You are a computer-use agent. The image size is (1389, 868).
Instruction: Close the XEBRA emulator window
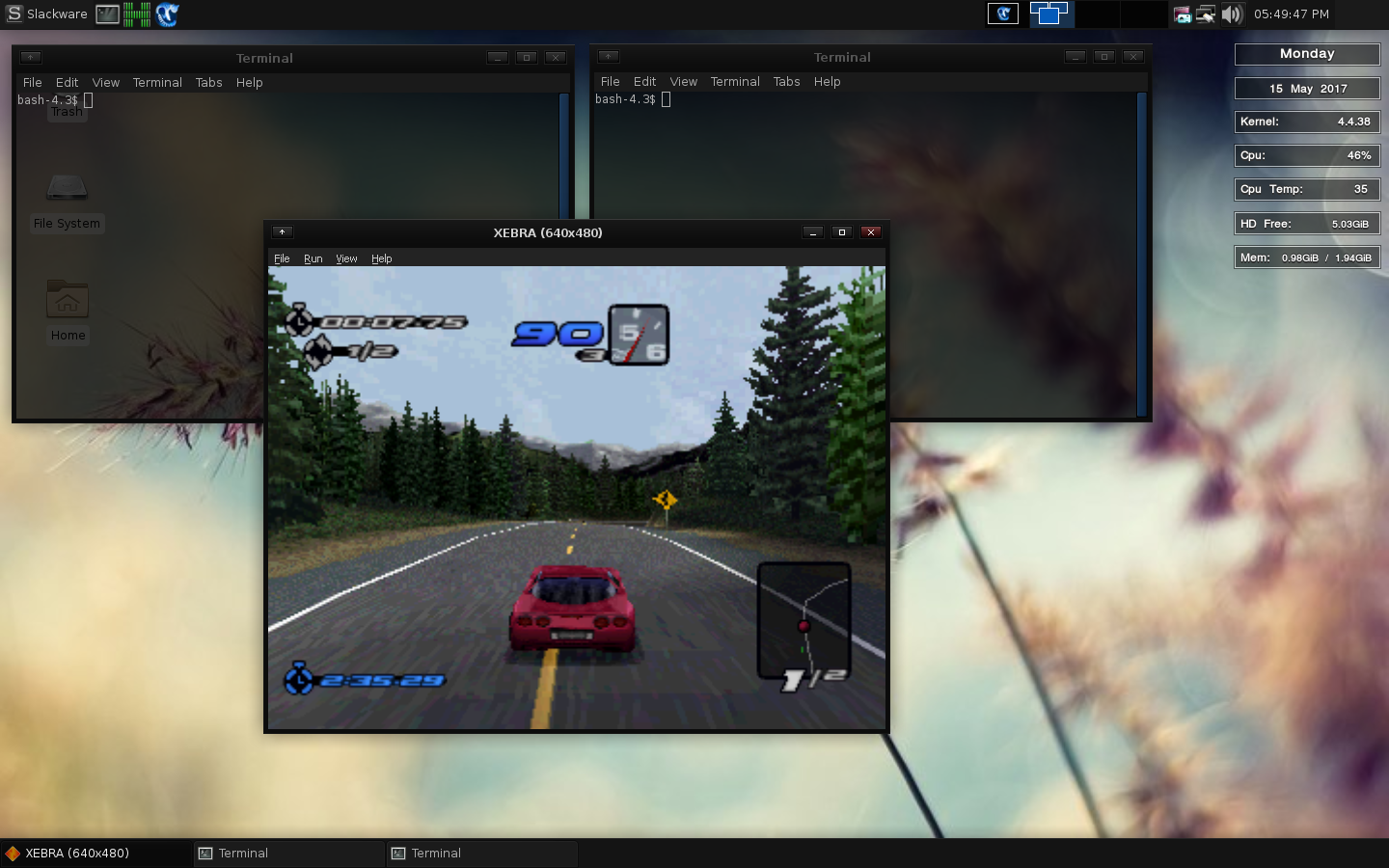pyautogui.click(x=871, y=232)
